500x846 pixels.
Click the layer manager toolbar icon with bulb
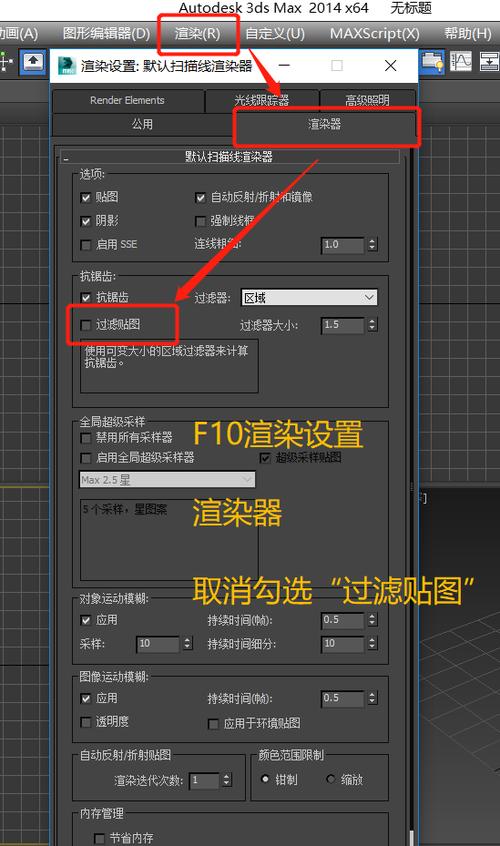(433, 61)
